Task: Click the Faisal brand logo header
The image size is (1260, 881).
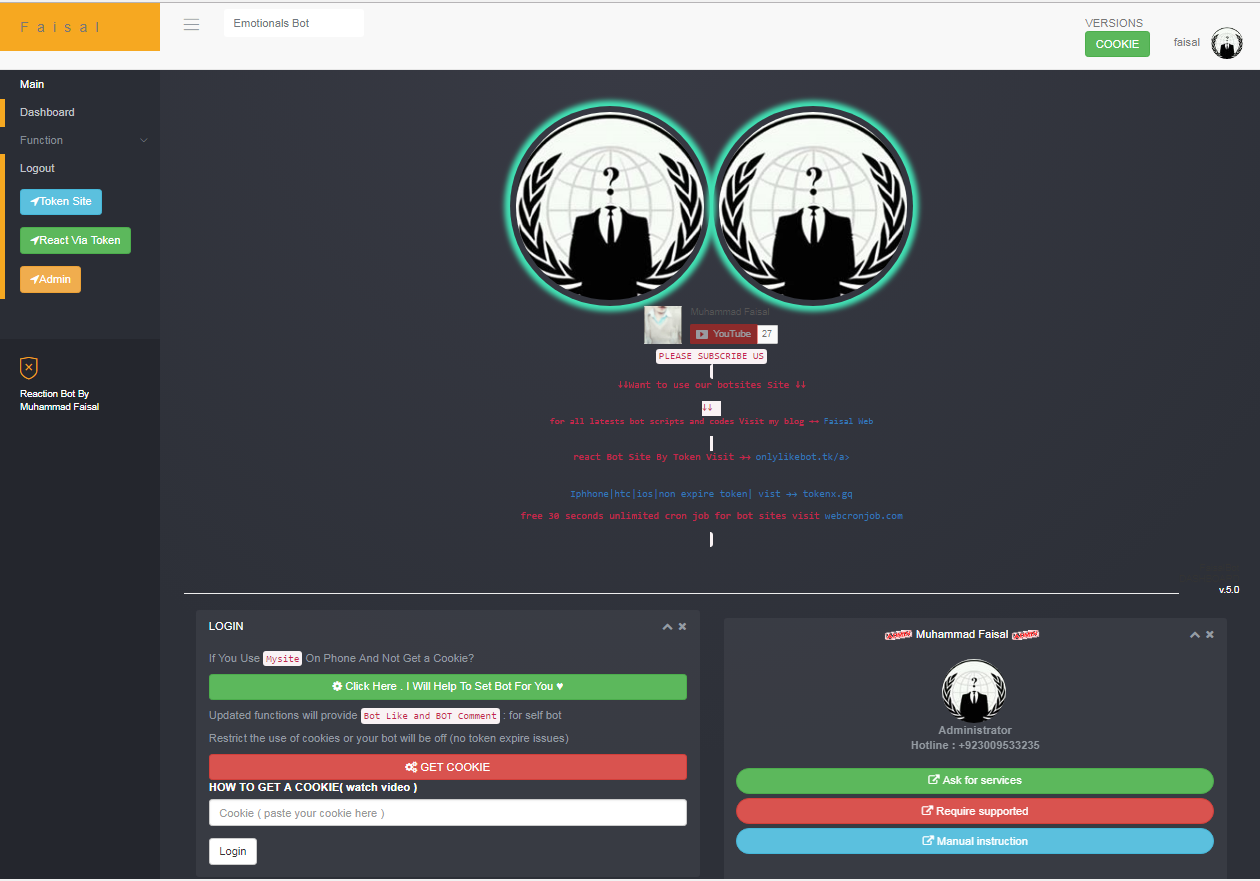Action: coord(80,27)
